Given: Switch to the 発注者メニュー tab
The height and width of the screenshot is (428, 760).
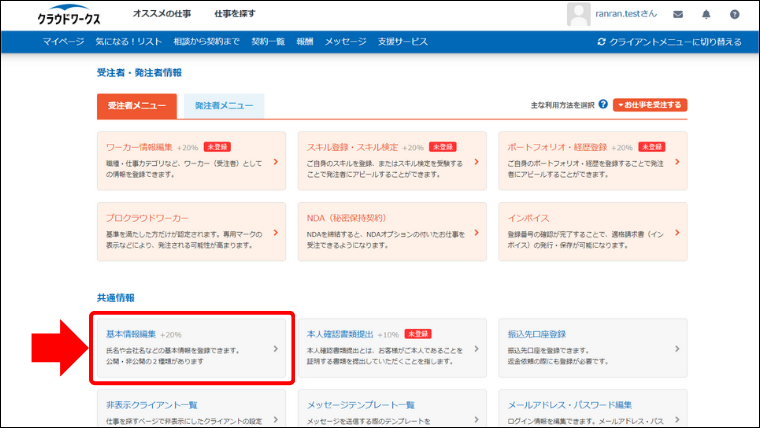Looking at the screenshot, I should coord(223,105).
